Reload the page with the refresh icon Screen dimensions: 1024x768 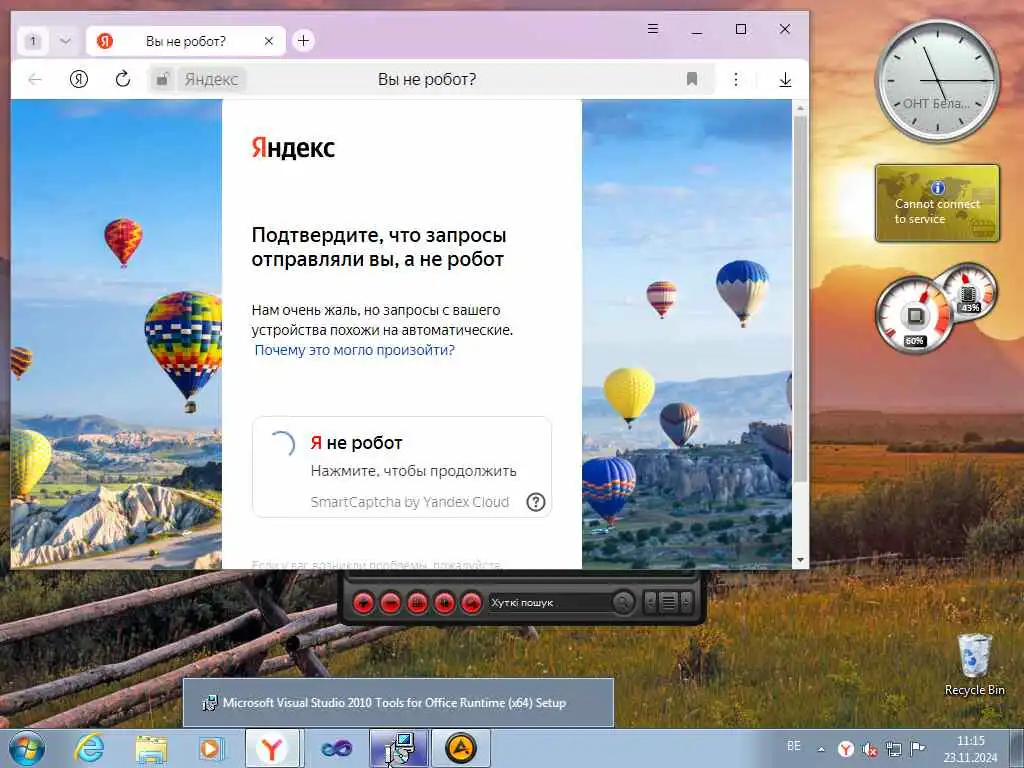point(123,80)
